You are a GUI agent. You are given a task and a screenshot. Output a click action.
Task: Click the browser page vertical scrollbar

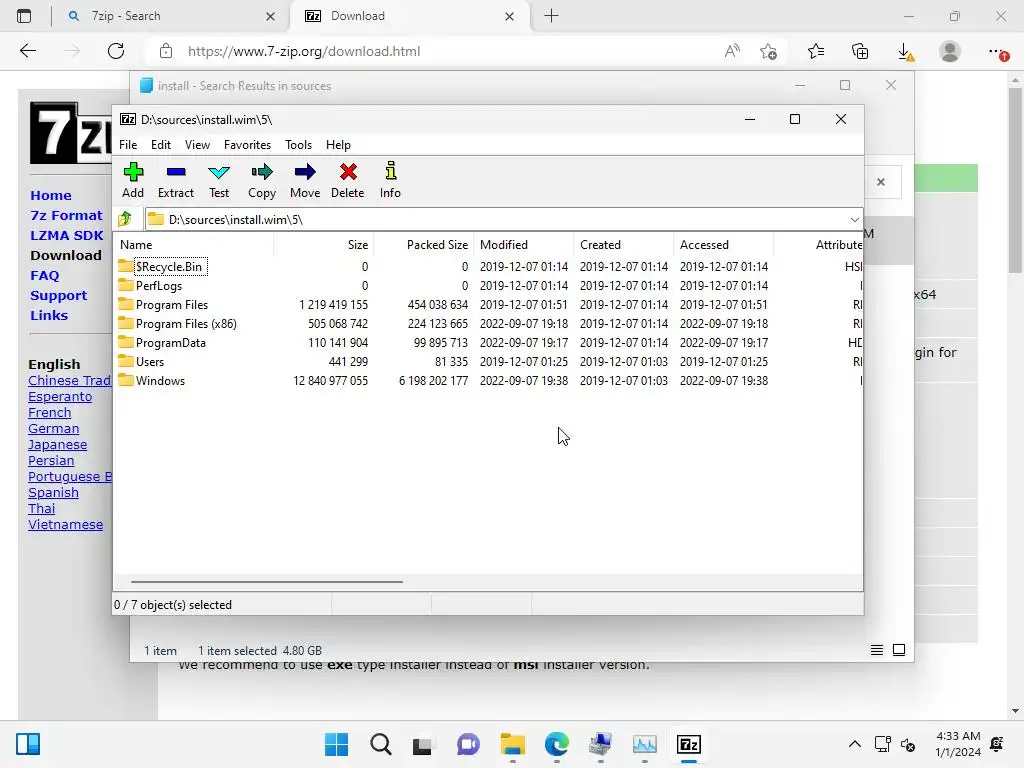(1015, 180)
